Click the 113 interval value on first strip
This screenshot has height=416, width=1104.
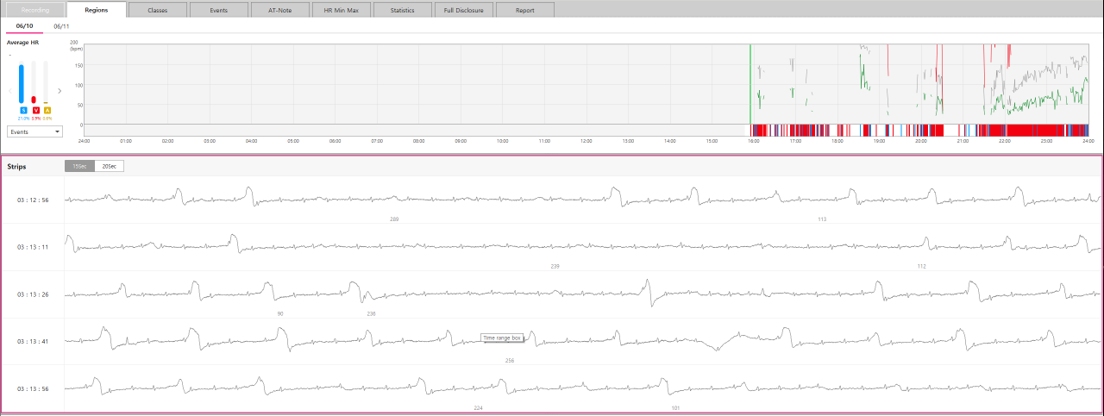tap(822, 220)
